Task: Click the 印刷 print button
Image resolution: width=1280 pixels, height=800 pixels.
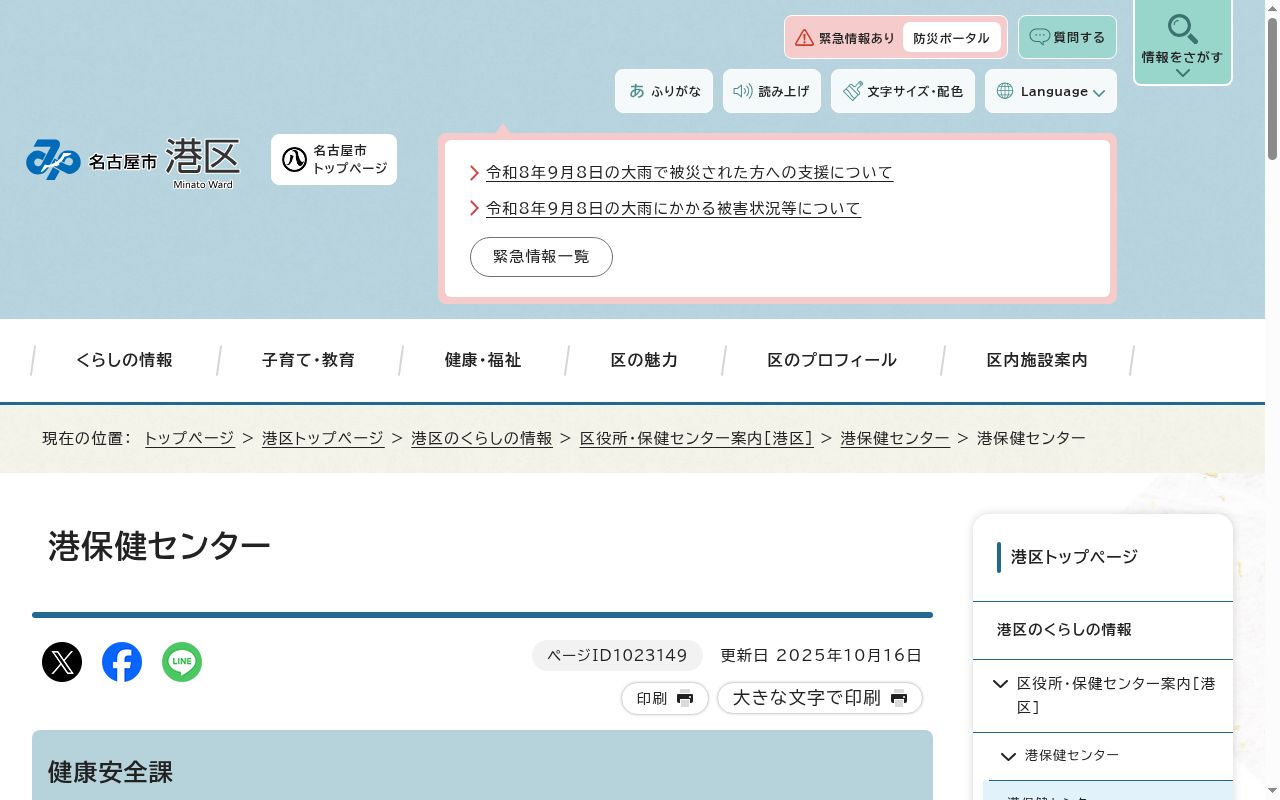Action: coord(665,698)
